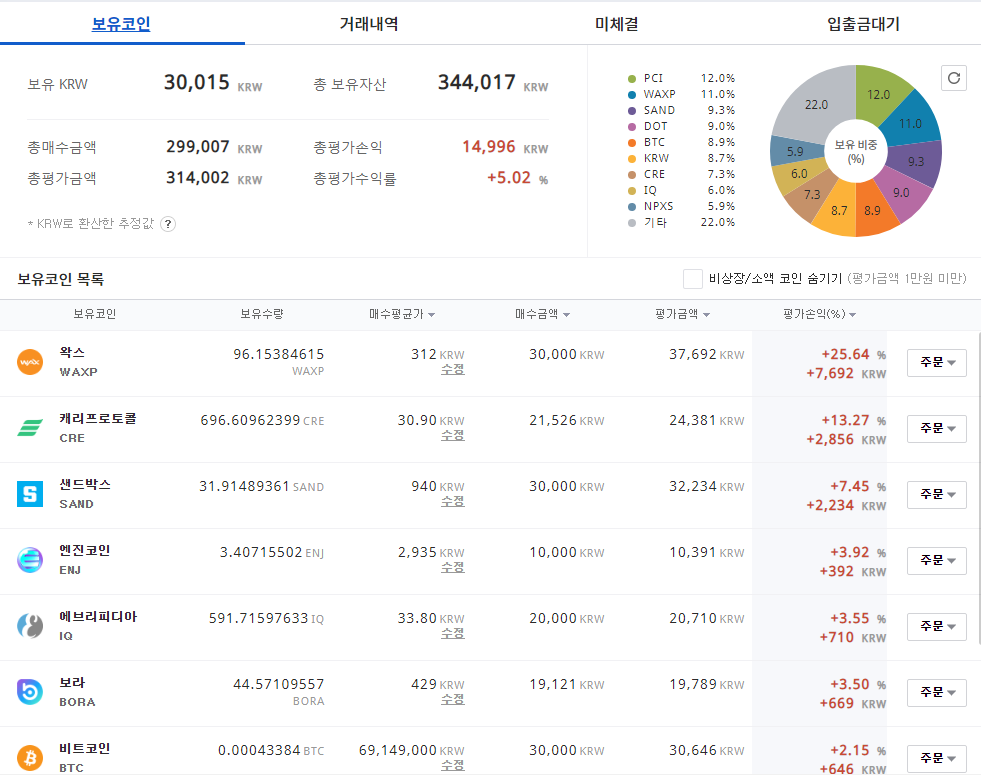The height and width of the screenshot is (775, 981).
Task: Click the 22.0 gray pie slice
Action: pos(816,104)
